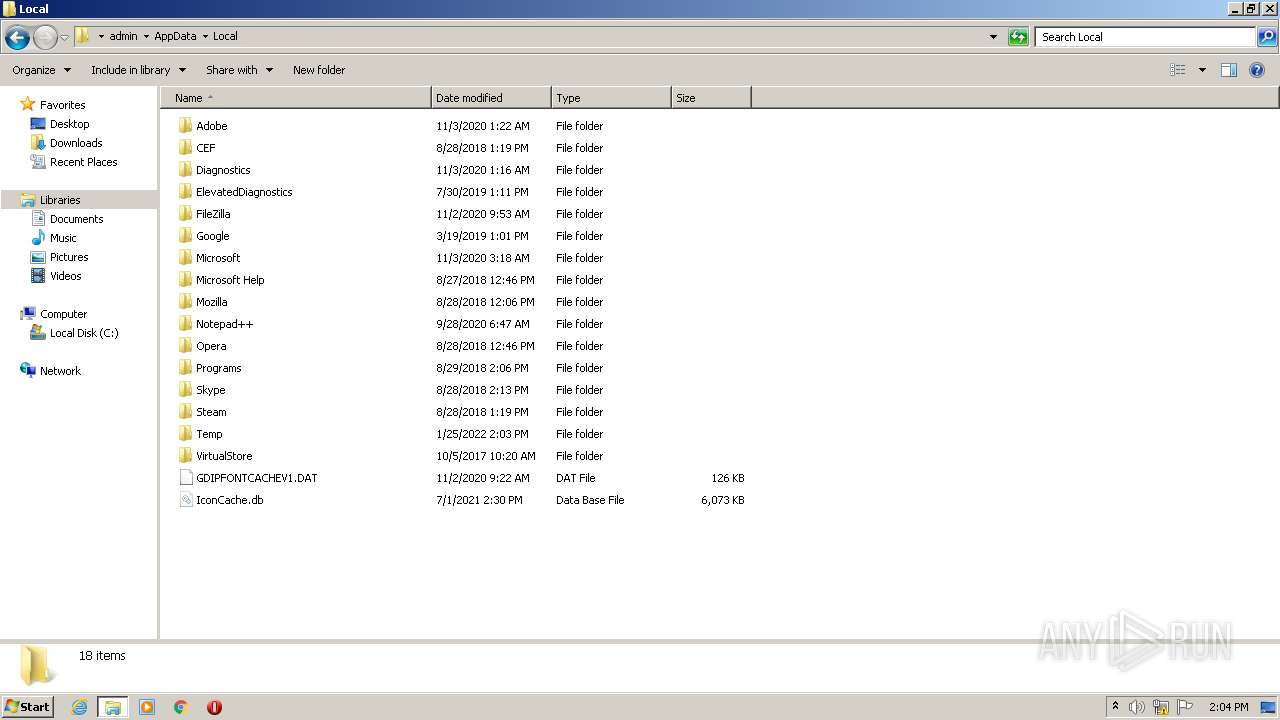The height and width of the screenshot is (720, 1280).
Task: Select IconCache.db file icon
Action: 185,500
